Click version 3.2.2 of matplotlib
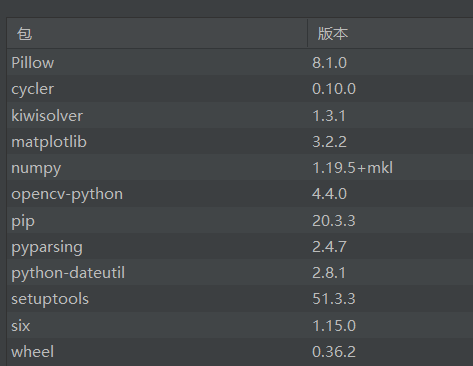473x366 pixels. [x=329, y=142]
